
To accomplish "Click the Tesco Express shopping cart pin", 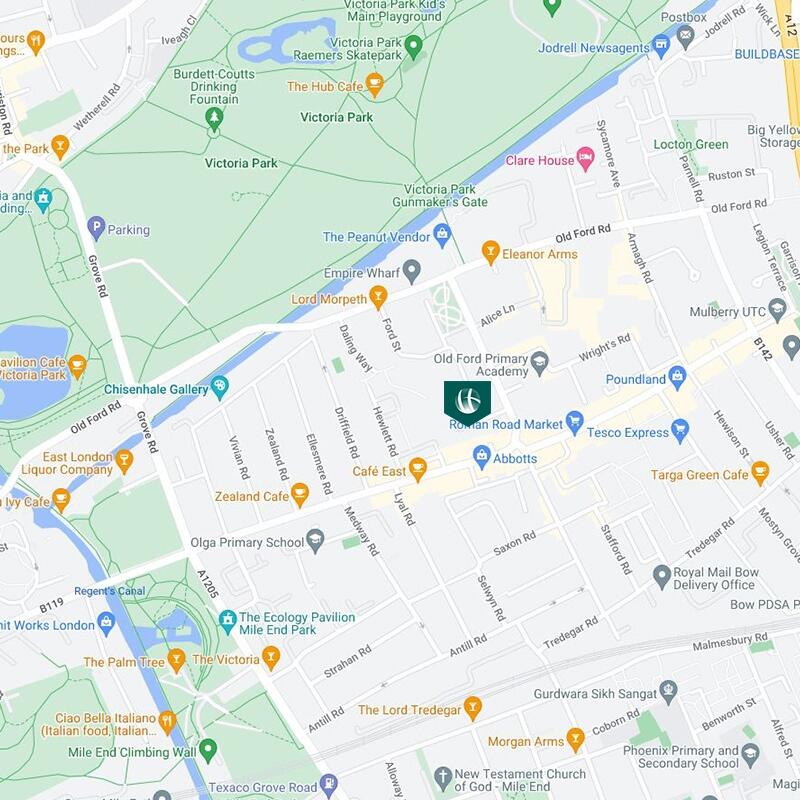I will 680,431.
